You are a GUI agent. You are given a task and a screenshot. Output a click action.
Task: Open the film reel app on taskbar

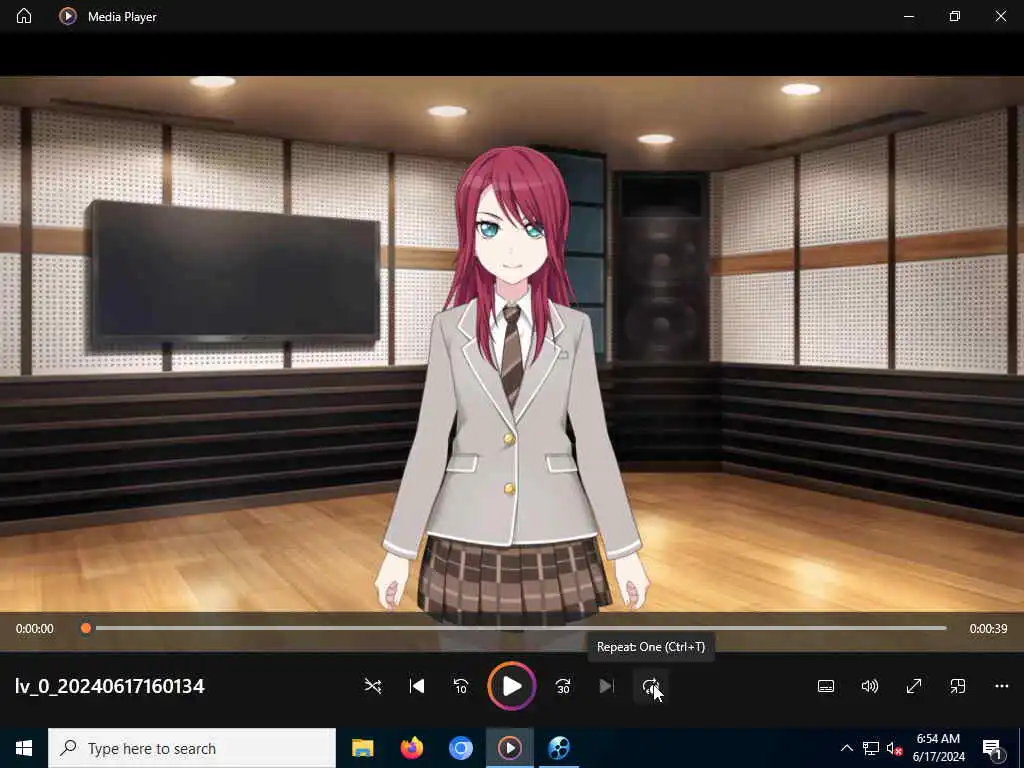click(559, 748)
